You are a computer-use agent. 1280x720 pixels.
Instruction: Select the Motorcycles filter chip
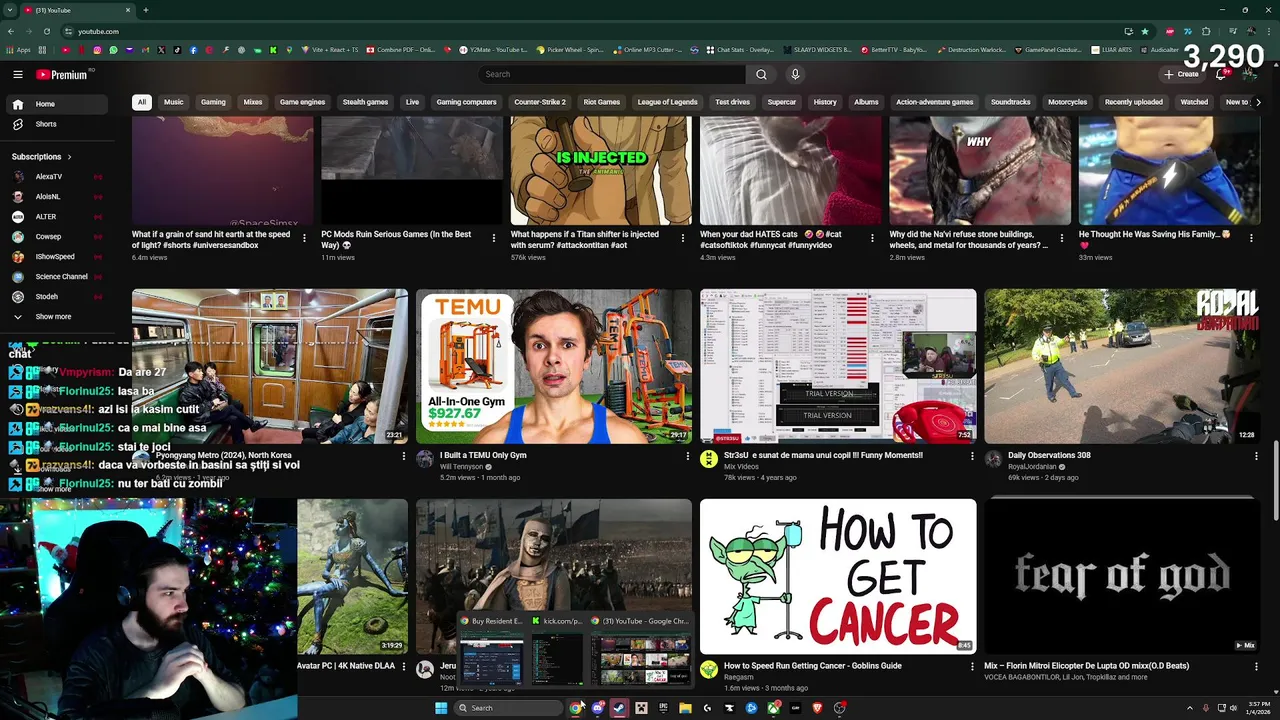[x=1067, y=102]
